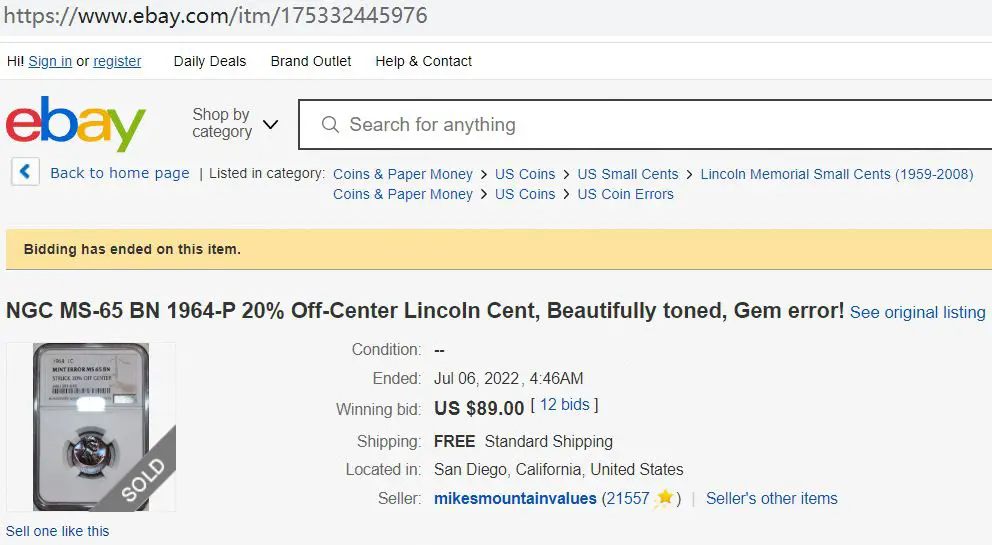This screenshot has width=992, height=545.
Task: Go Back to home page
Action: pos(120,173)
